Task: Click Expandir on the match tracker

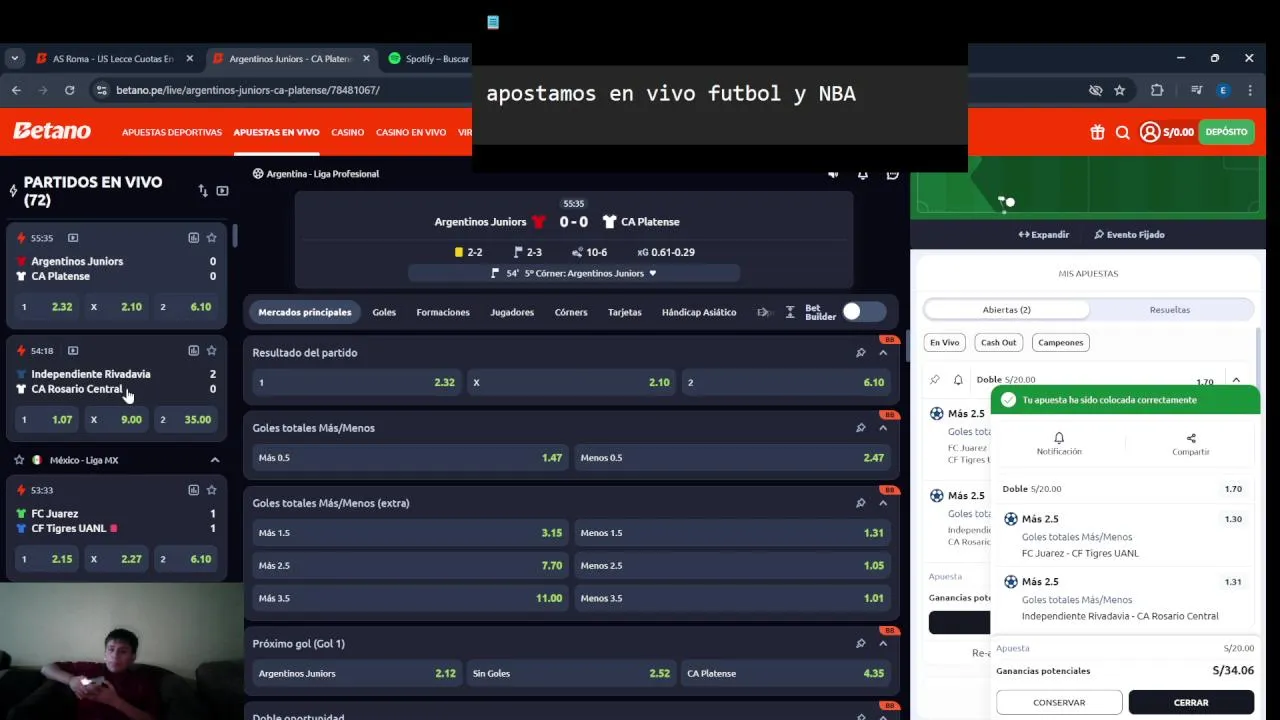Action: (x=1044, y=235)
